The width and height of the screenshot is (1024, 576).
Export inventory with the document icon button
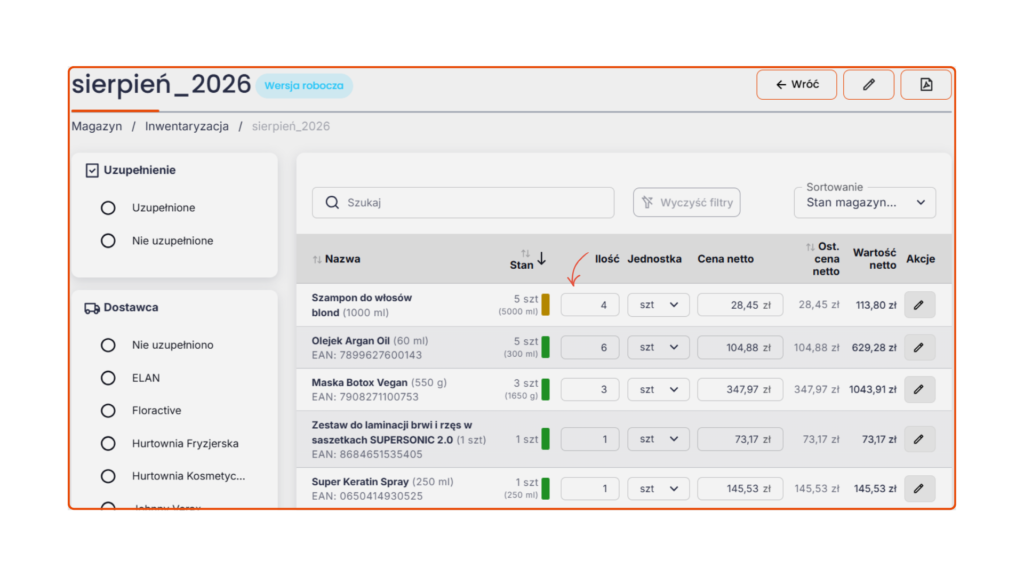point(925,85)
